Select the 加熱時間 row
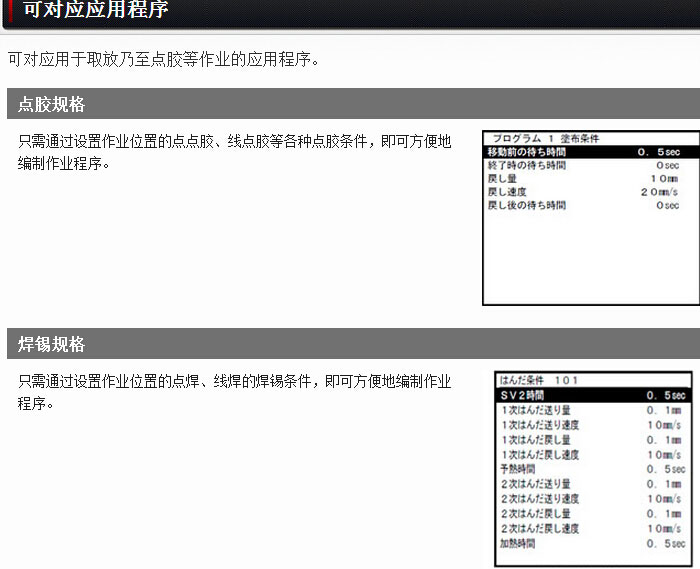The image size is (700, 569). [592, 543]
